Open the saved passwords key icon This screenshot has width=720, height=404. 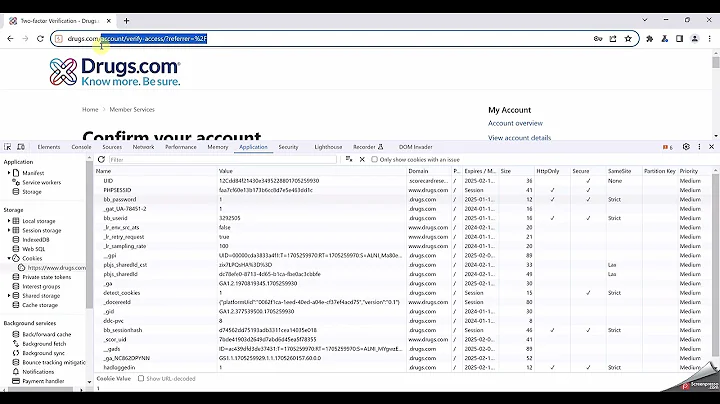598,39
